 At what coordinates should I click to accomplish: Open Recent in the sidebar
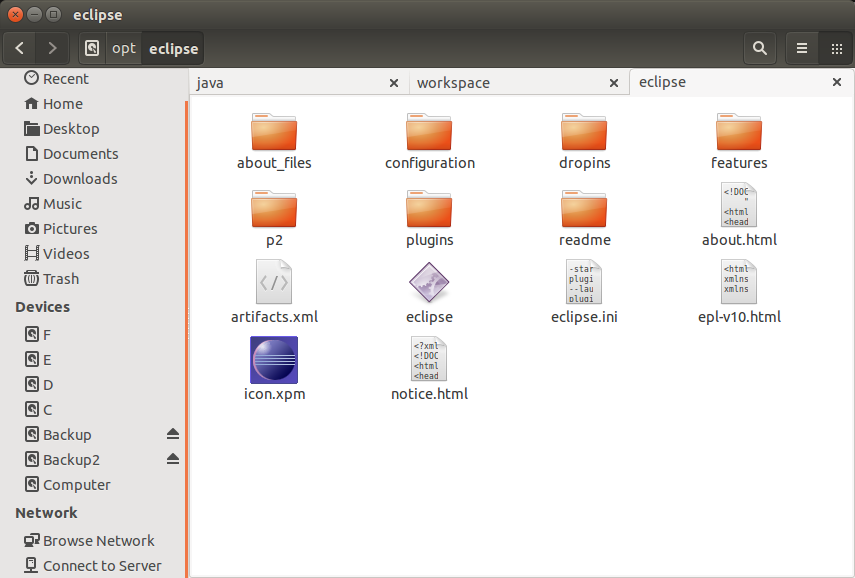94,79
